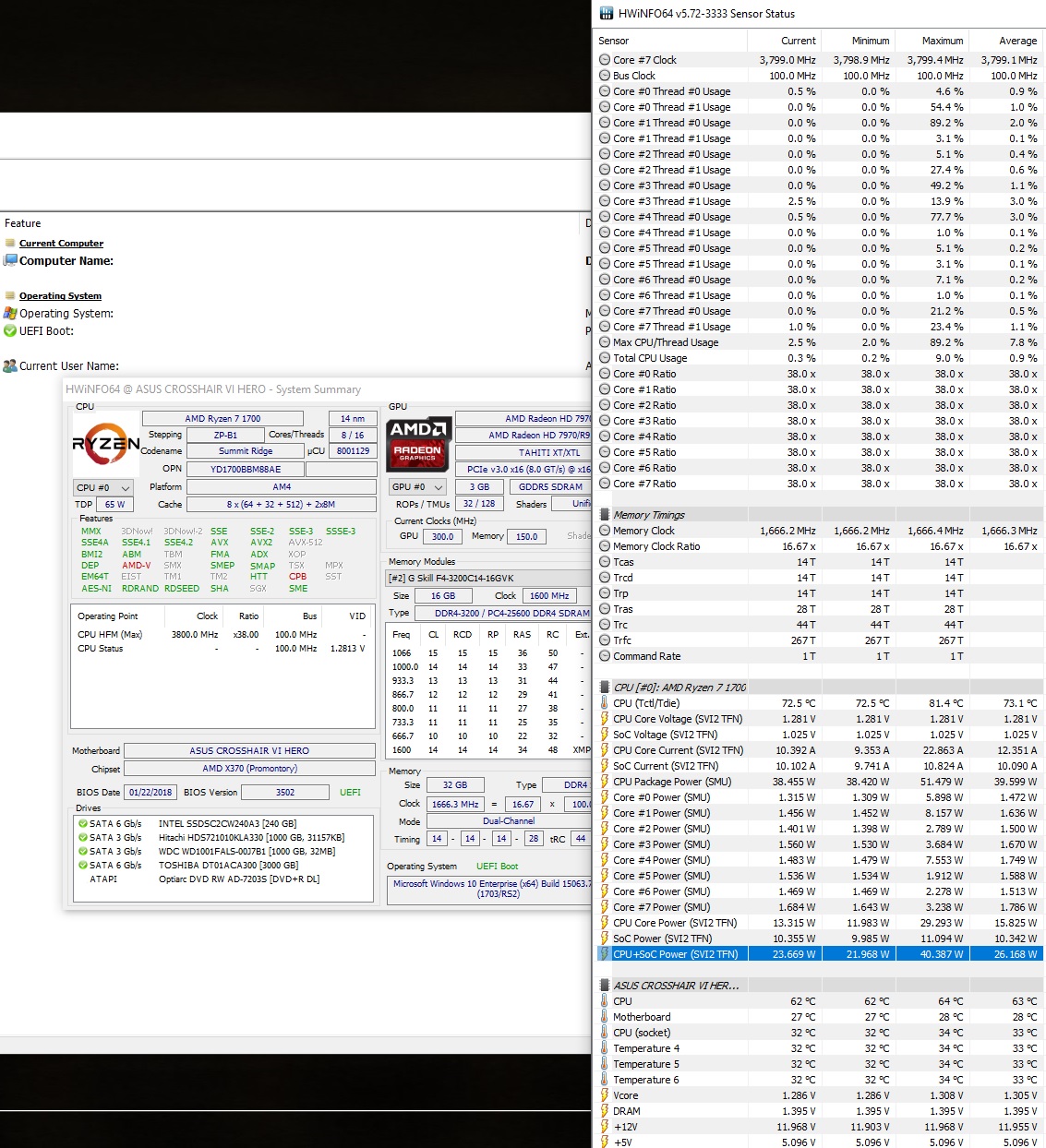Click the TDP 65 W field

tap(114, 505)
